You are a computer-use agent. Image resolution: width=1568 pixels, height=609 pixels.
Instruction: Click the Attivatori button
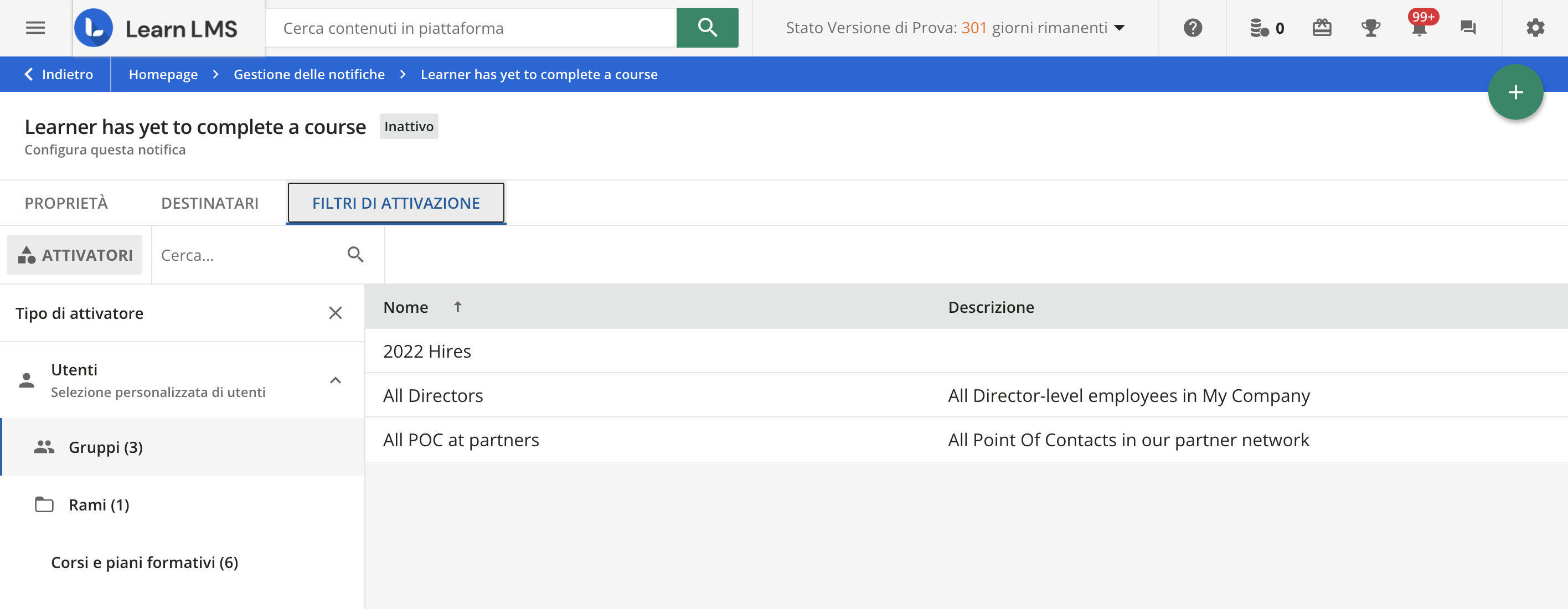(75, 254)
